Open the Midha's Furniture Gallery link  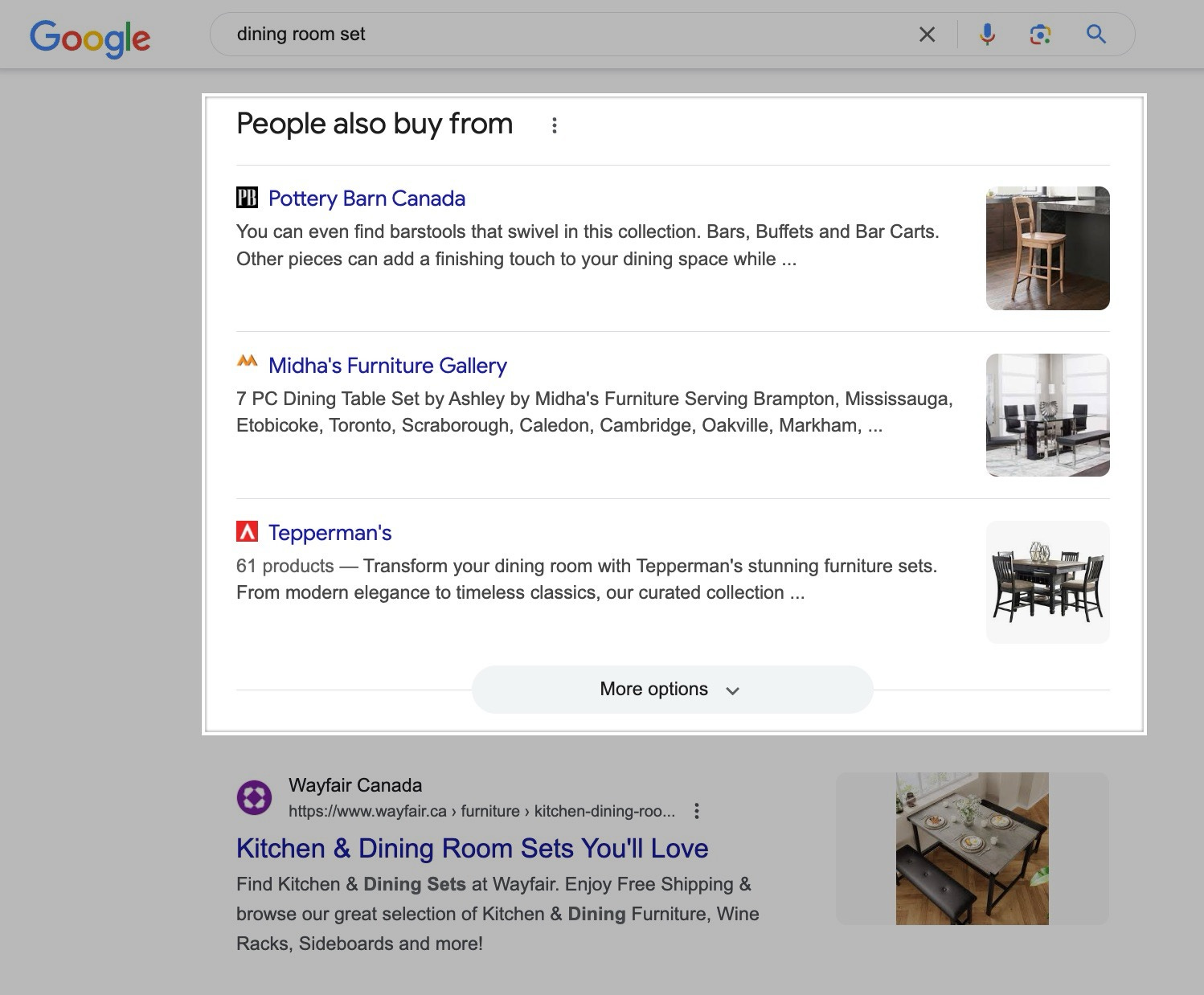(387, 366)
